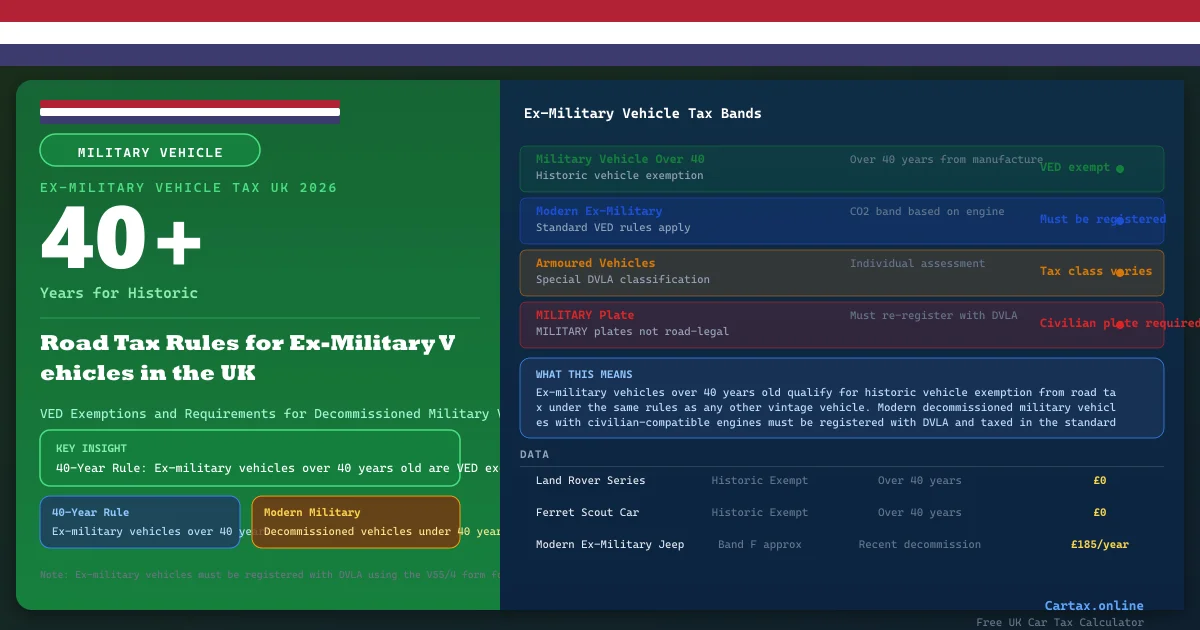Click the orange Tax class varies dot
This screenshot has width=1200, height=630.
[x=1120, y=271]
